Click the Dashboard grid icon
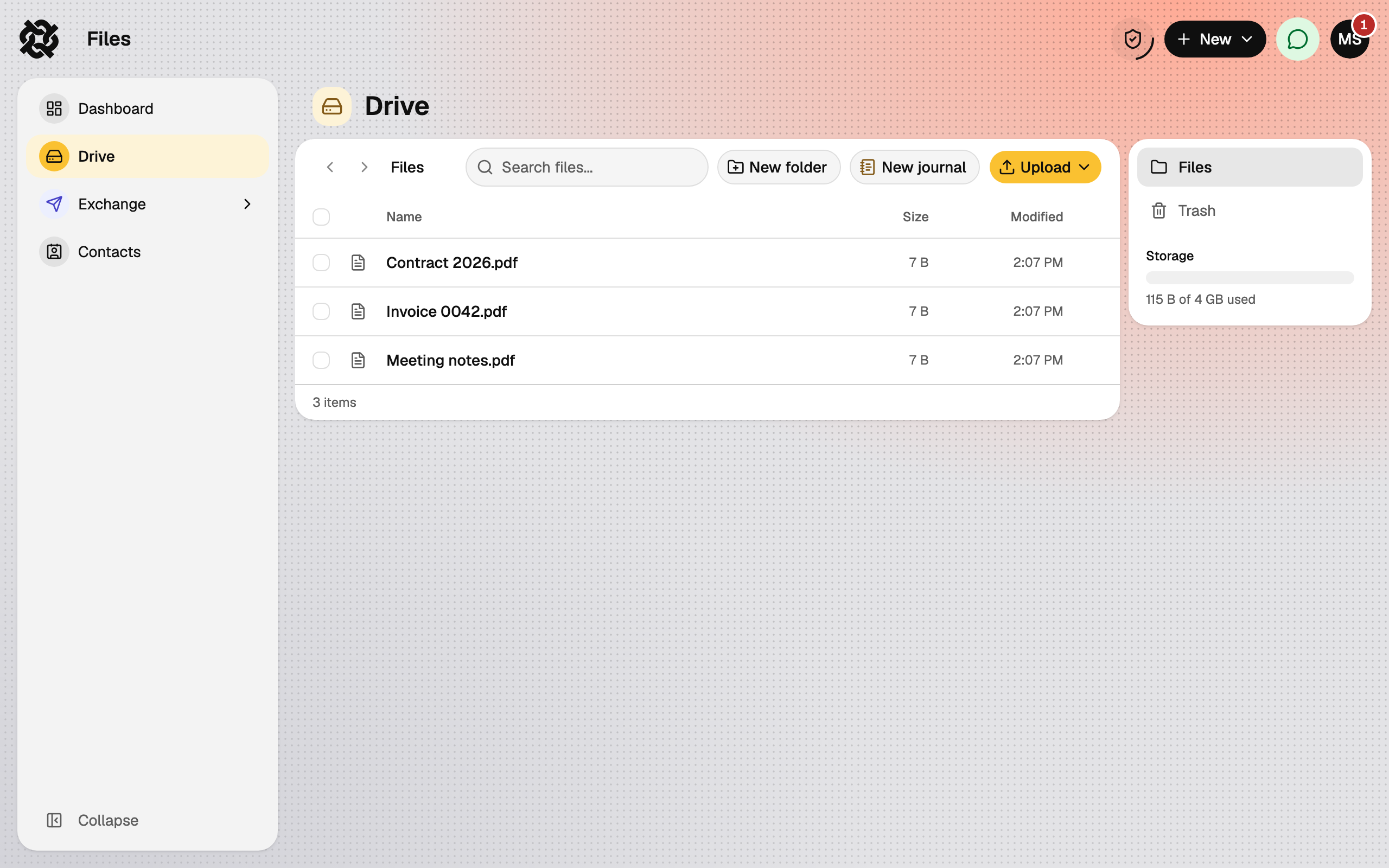 (54, 108)
